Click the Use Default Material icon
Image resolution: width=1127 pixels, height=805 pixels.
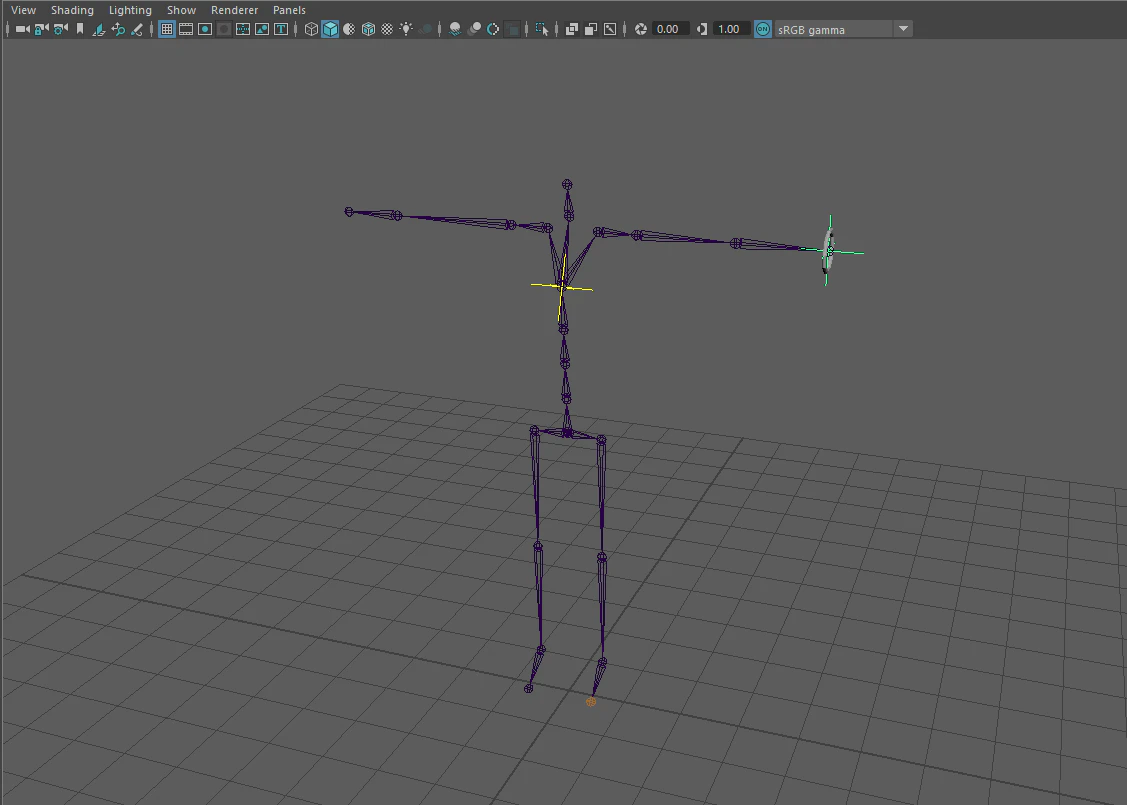tap(349, 29)
